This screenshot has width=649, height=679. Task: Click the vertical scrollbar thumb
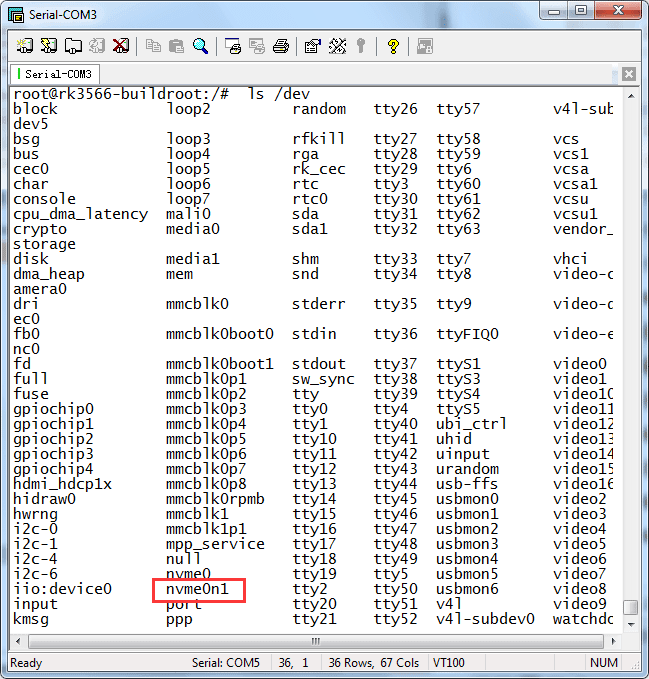(631, 607)
